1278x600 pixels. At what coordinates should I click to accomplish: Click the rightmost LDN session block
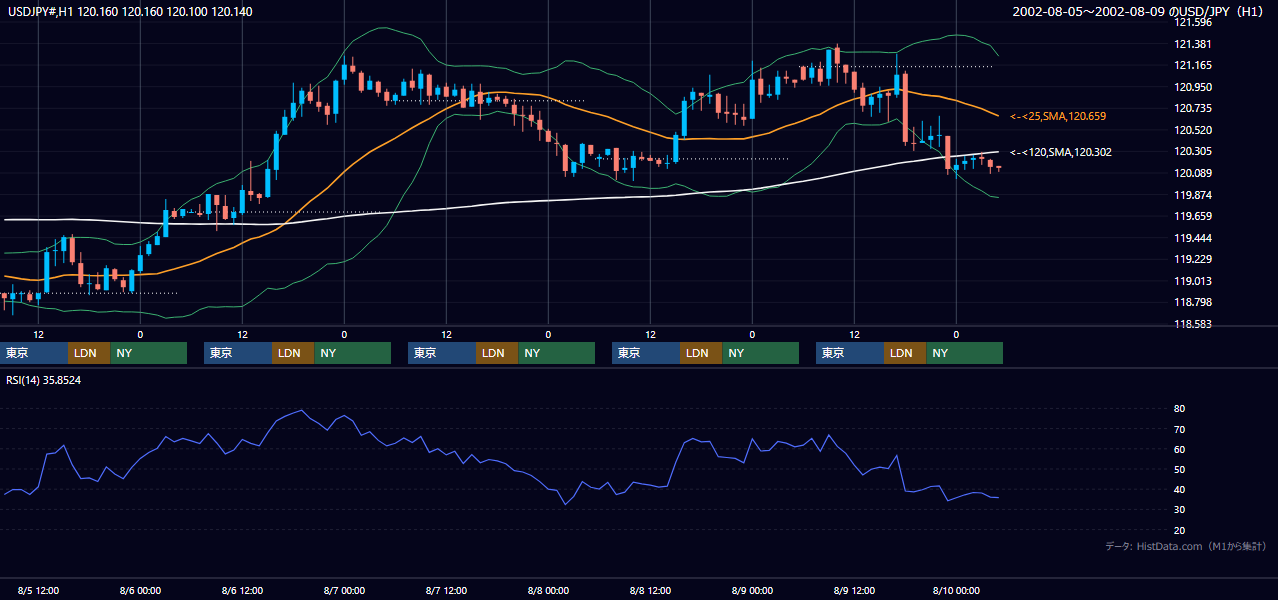click(905, 353)
